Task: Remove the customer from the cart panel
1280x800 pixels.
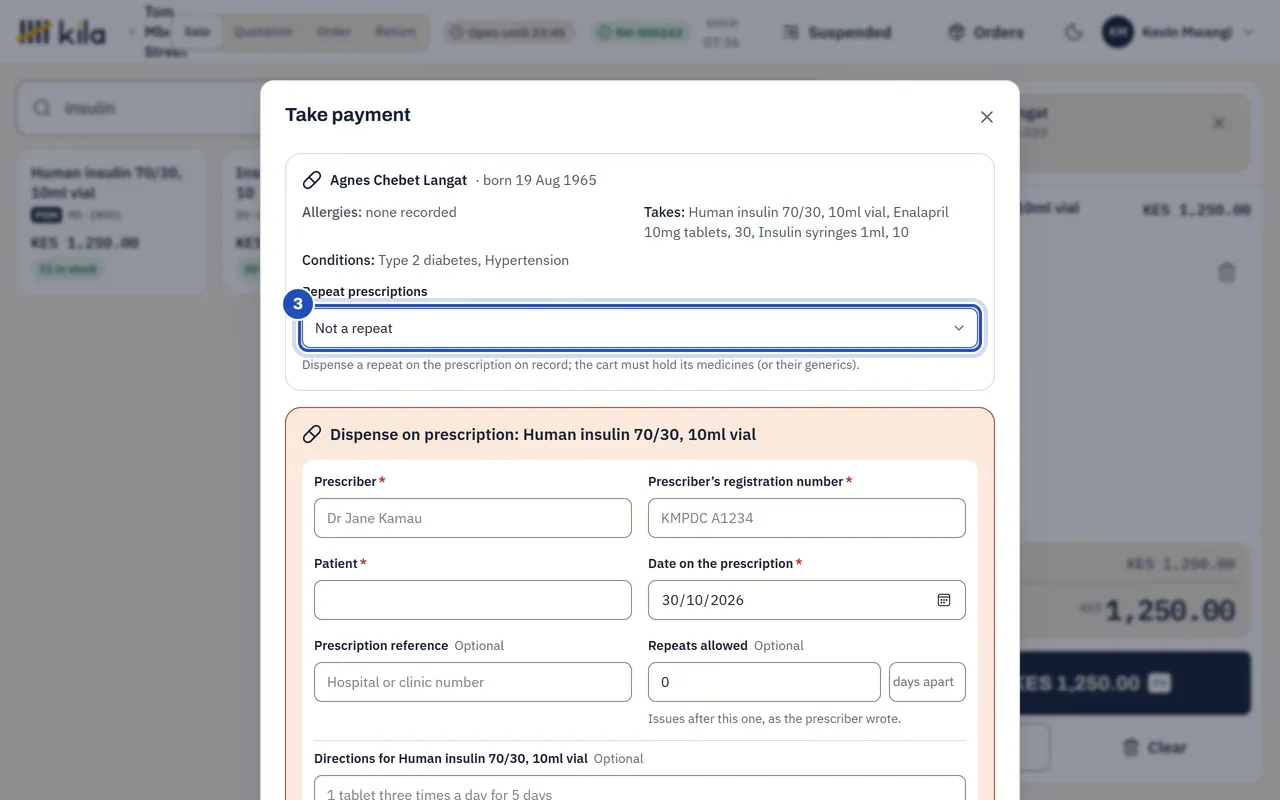Action: coord(1219,123)
